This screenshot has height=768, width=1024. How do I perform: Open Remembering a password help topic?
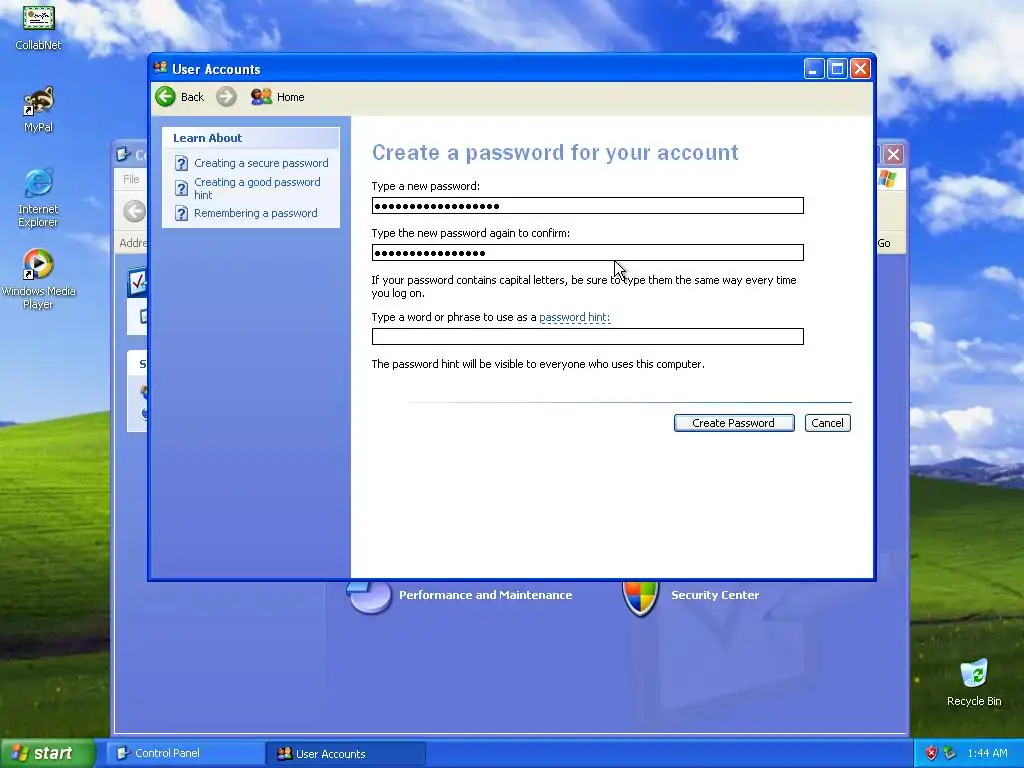[255, 213]
